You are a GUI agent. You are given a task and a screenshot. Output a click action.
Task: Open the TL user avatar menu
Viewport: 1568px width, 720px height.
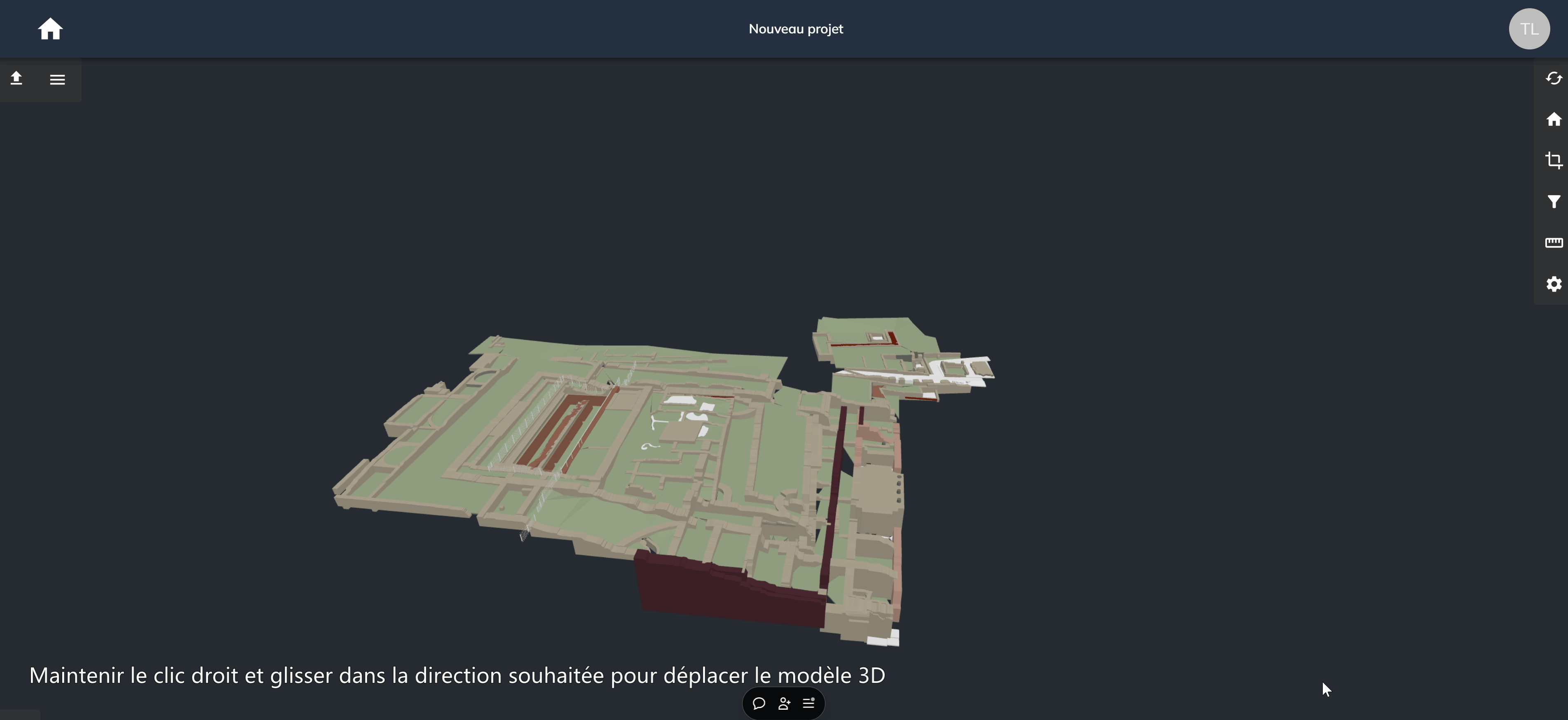(1528, 28)
